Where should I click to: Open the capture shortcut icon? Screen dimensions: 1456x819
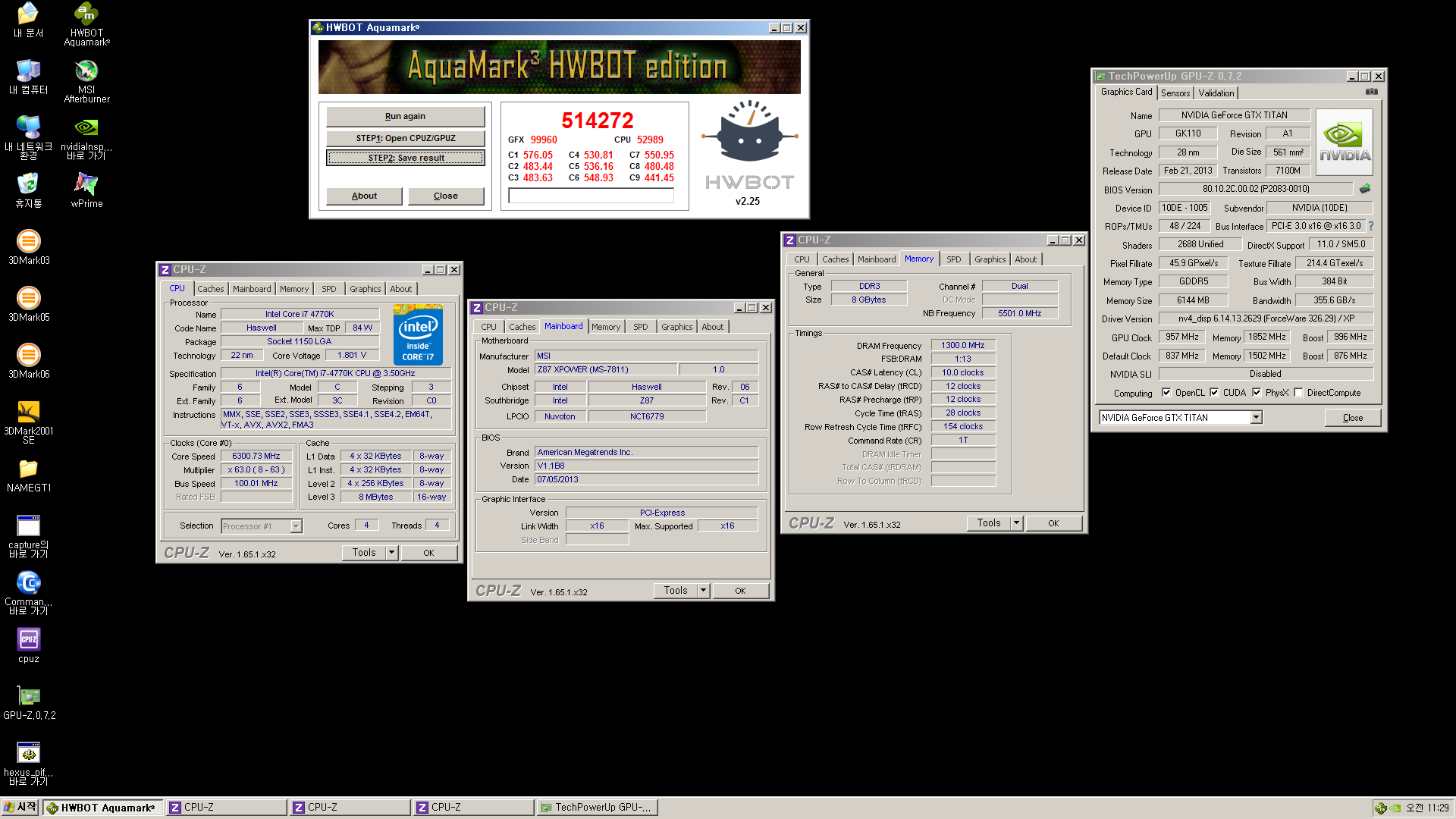click(29, 536)
